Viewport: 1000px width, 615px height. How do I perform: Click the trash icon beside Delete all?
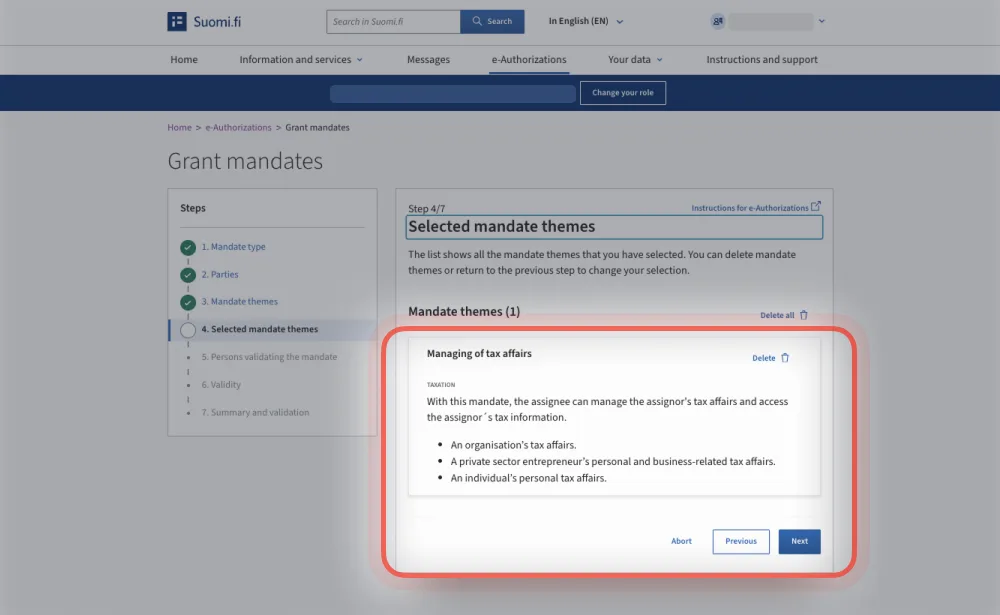(x=804, y=315)
